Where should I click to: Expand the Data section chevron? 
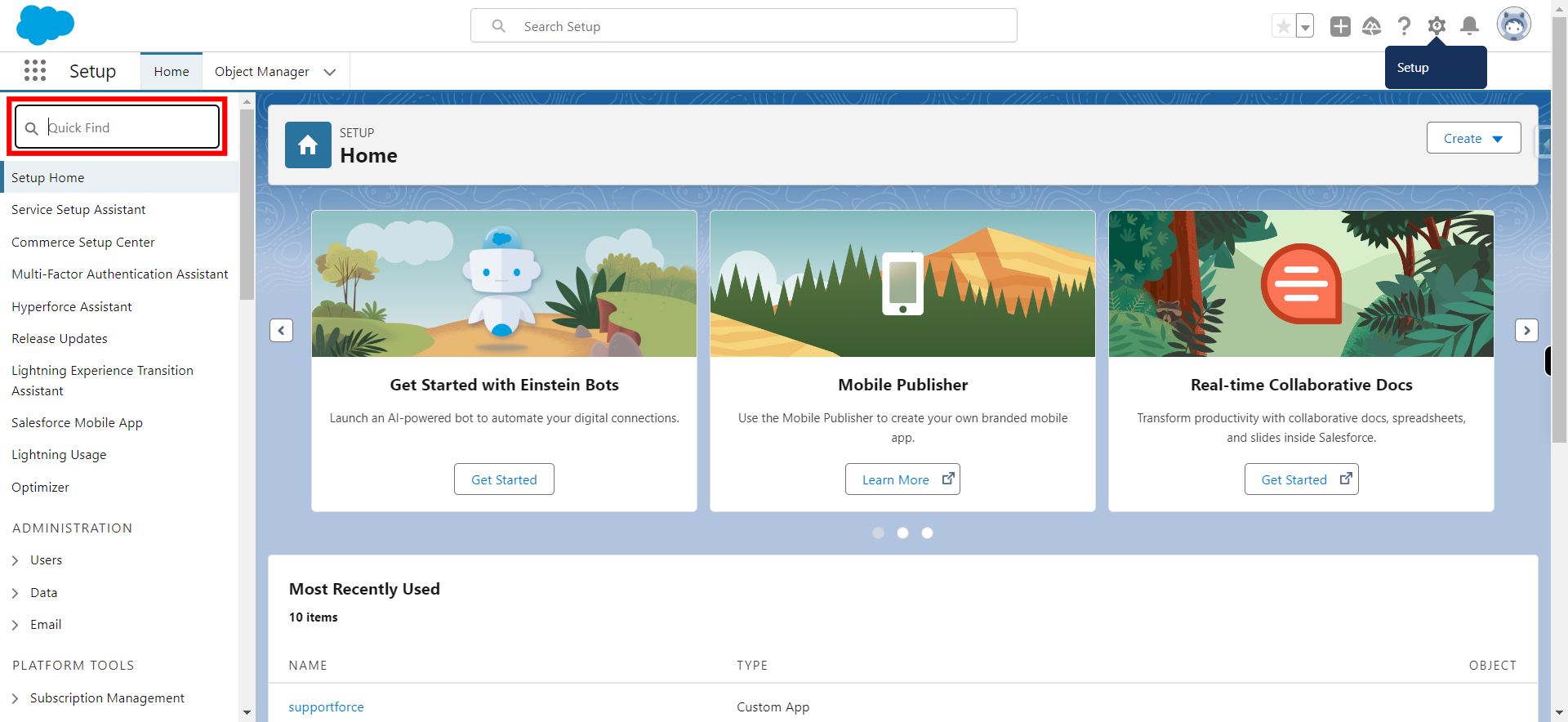[15, 593]
